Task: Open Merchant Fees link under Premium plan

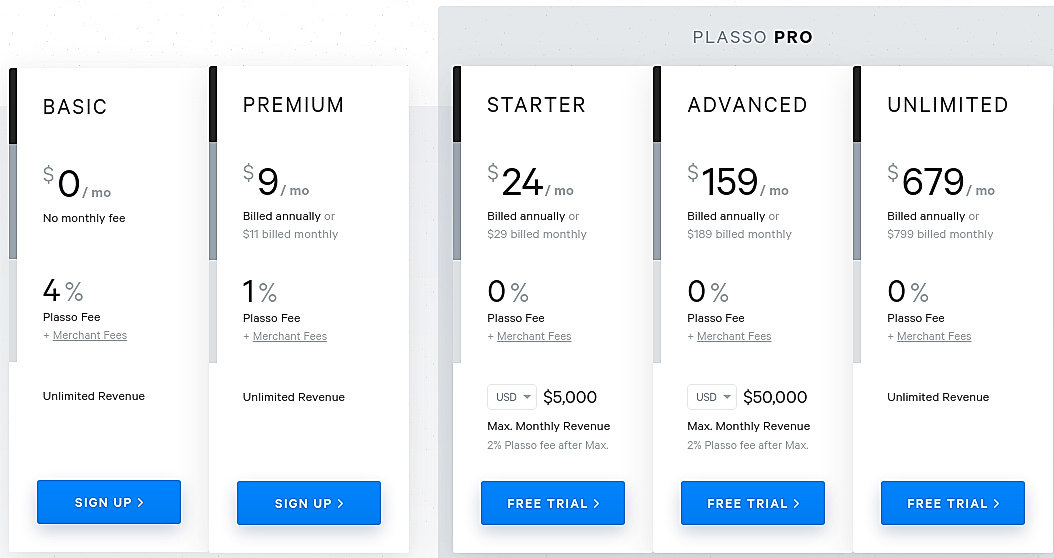Action: pyautogui.click(x=290, y=336)
